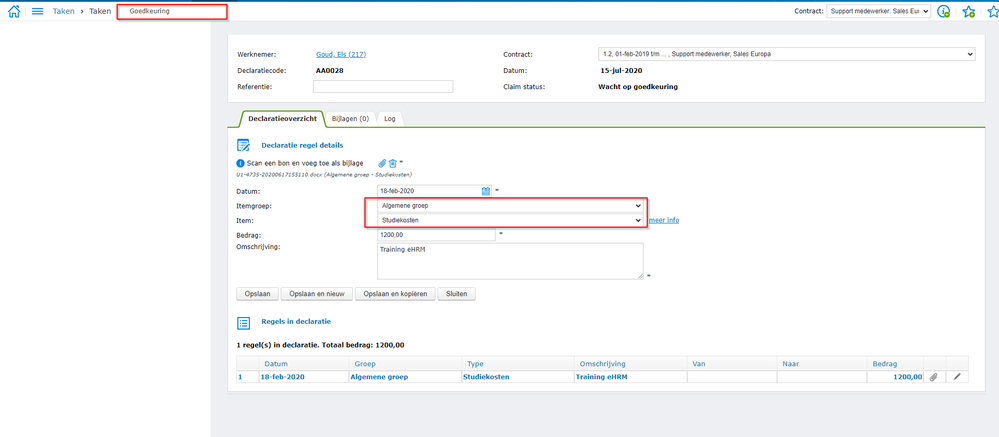This screenshot has height=437, width=999.
Task: Click the Regels in declaratie list icon
Action: [x=243, y=322]
